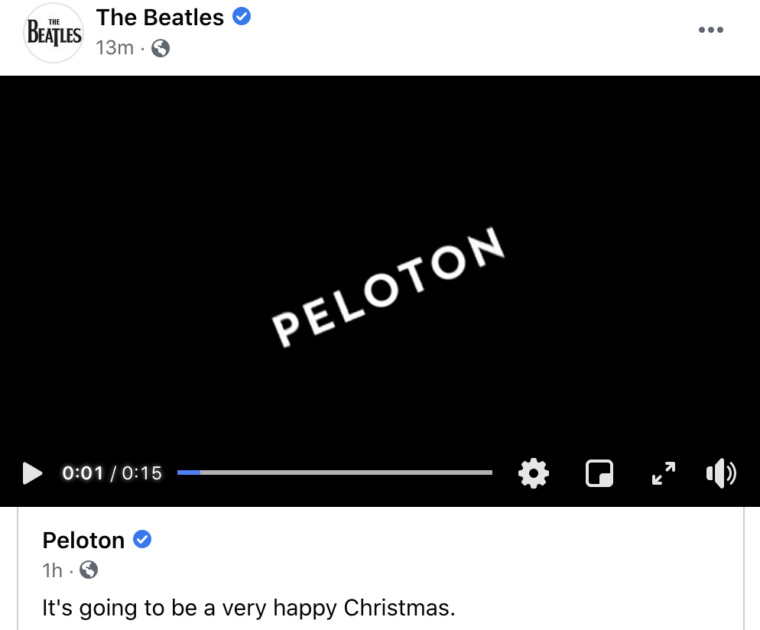Click the globe privacy icon beside 13m
Image resolution: width=760 pixels, height=630 pixels.
point(160,48)
